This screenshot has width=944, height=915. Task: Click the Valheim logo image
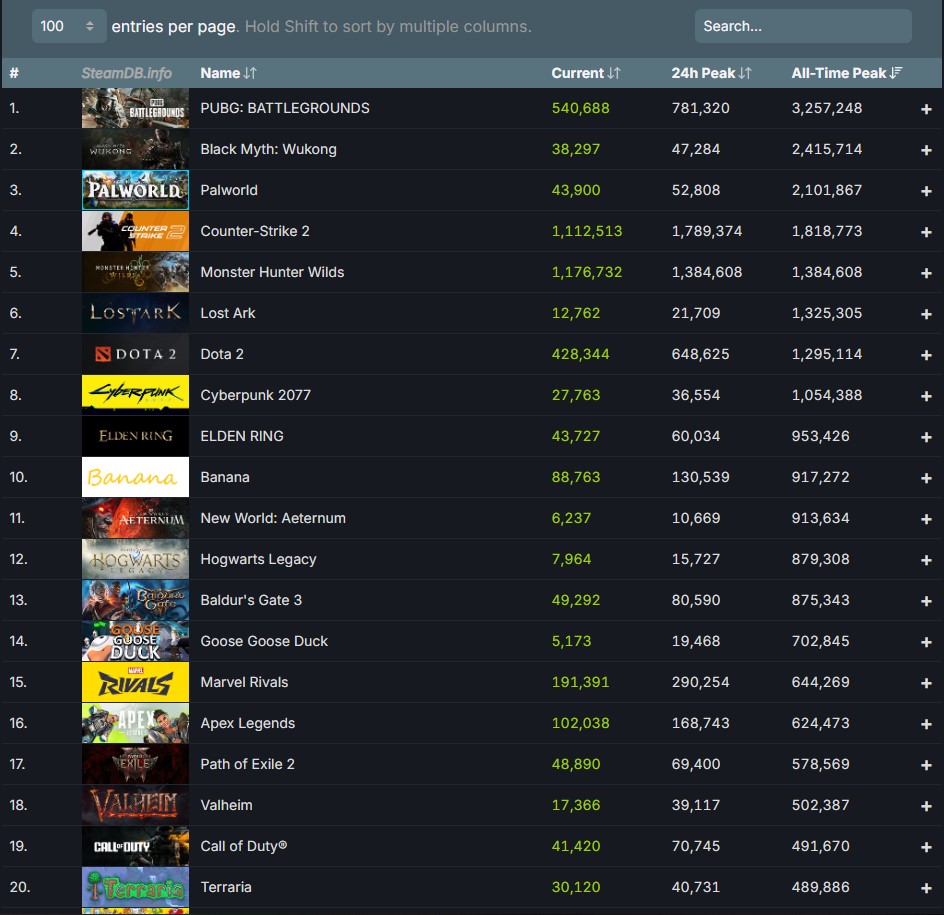(135, 805)
